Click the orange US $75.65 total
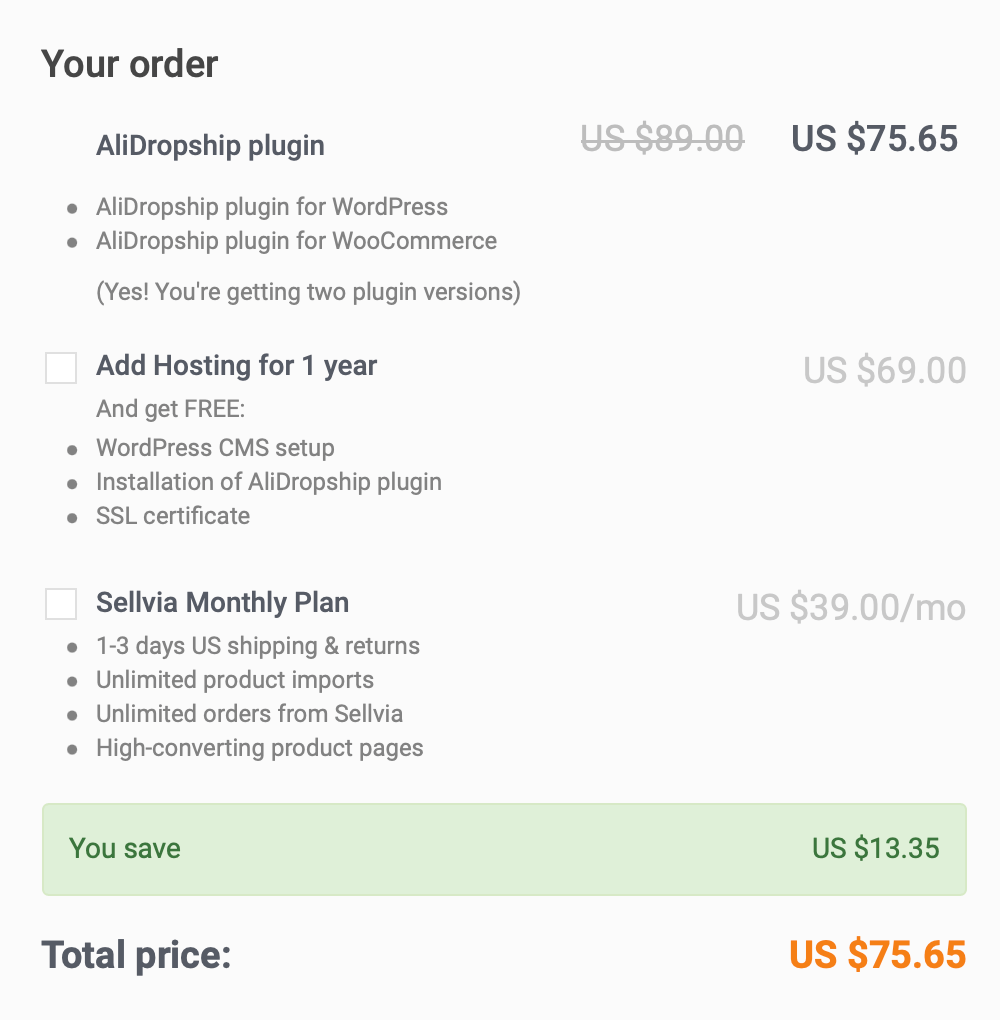The image size is (1000, 1020). coord(877,955)
